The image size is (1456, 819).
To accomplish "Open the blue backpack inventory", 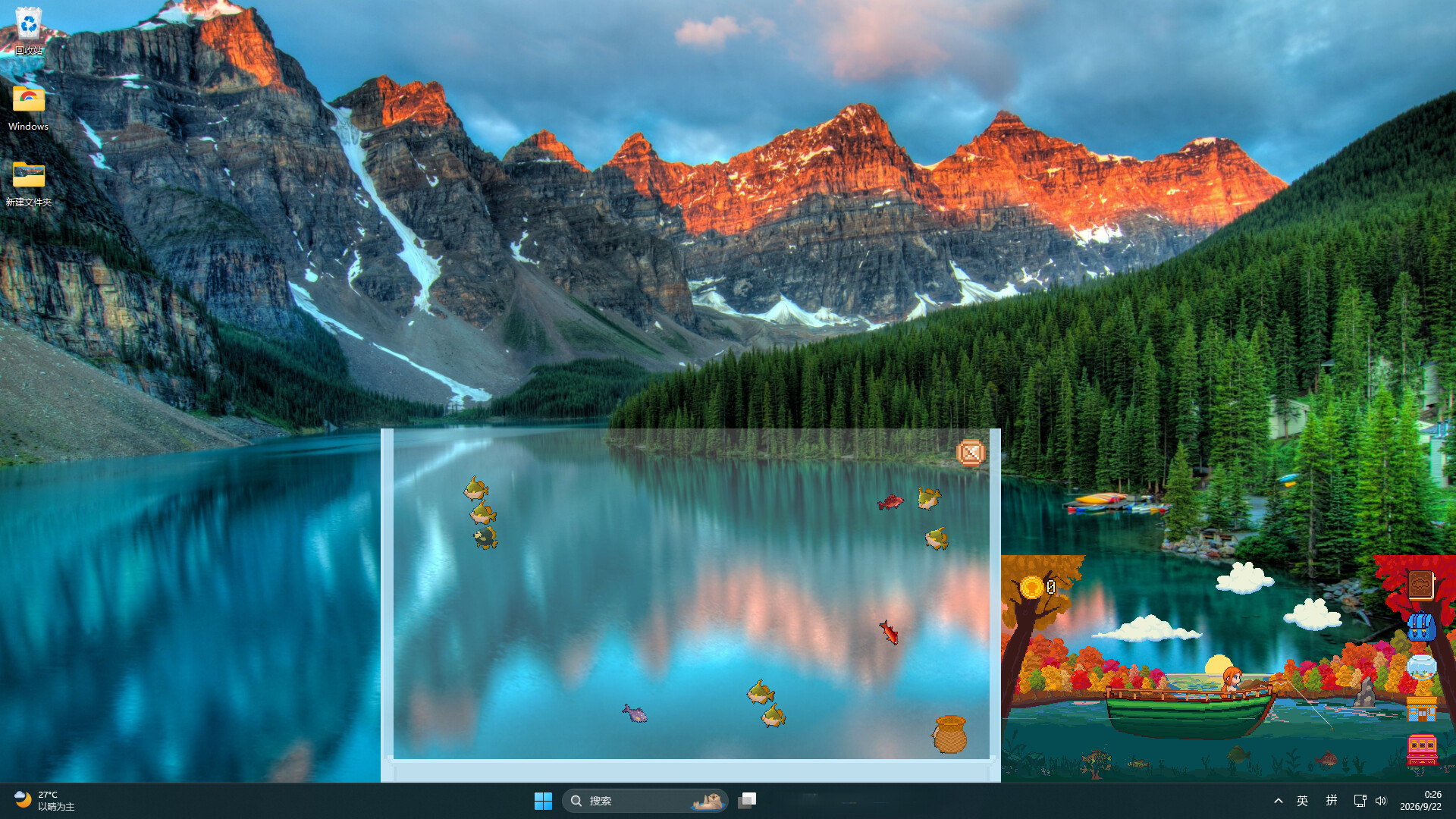I will point(1421,626).
